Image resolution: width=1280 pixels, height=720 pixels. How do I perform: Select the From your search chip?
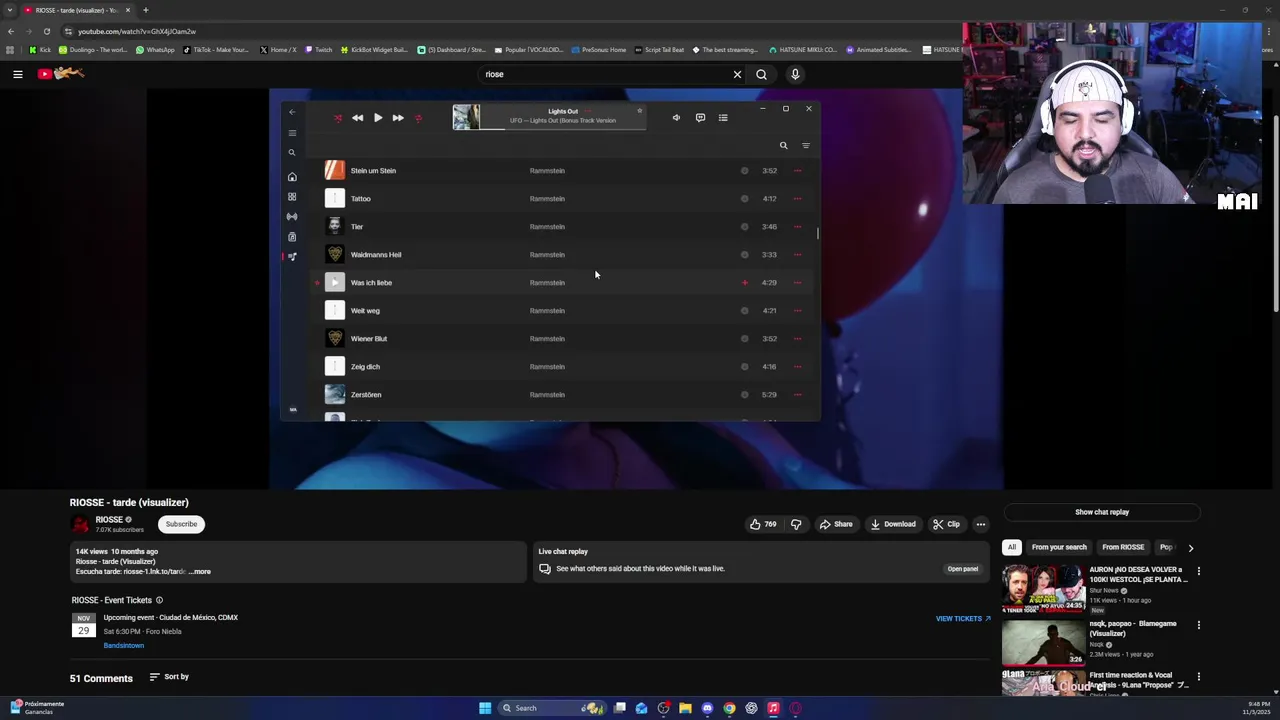pos(1059,547)
